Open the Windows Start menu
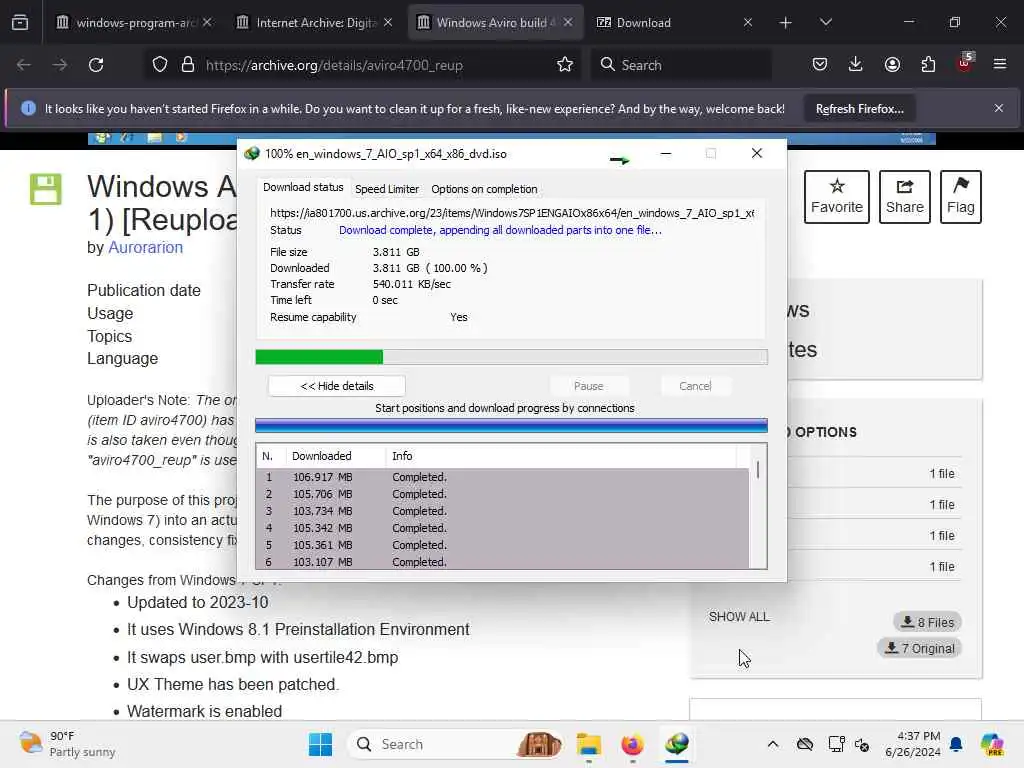This screenshot has width=1024, height=768. coord(321,744)
